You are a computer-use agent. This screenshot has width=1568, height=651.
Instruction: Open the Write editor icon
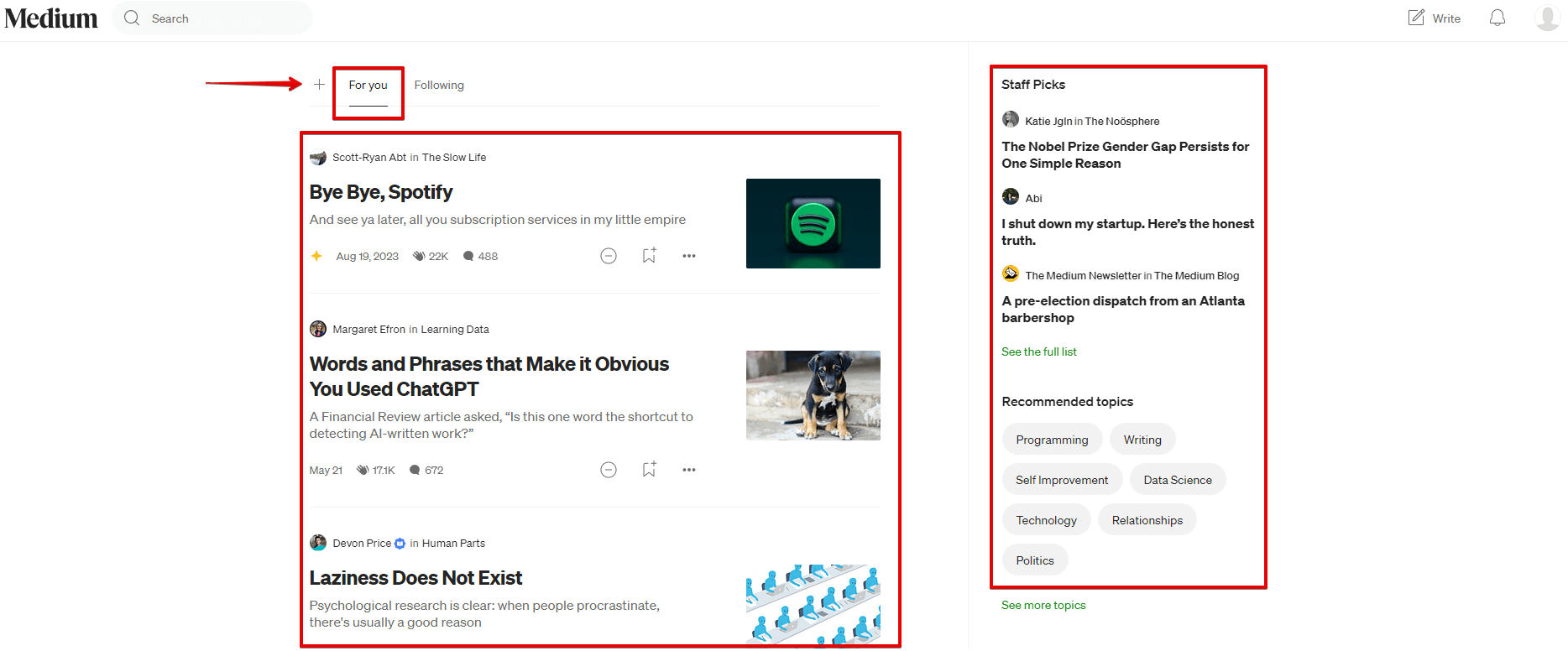1416,18
